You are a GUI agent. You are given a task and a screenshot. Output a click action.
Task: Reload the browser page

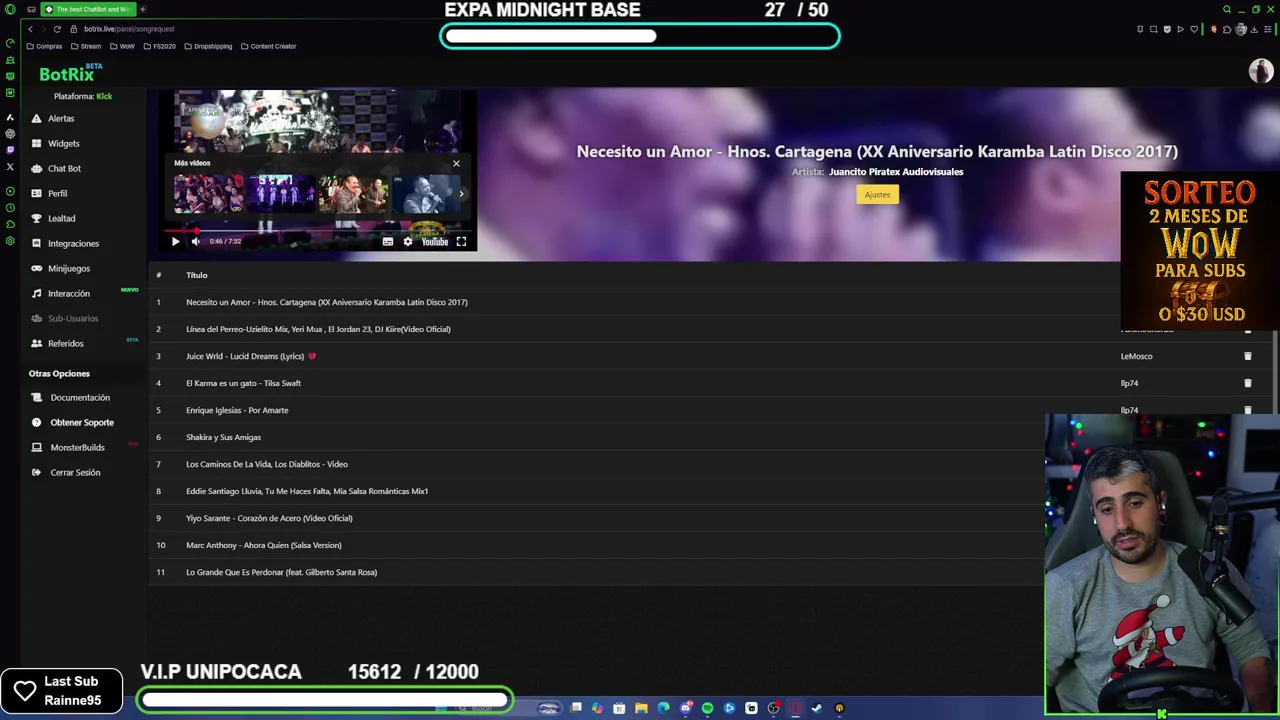(x=57, y=29)
